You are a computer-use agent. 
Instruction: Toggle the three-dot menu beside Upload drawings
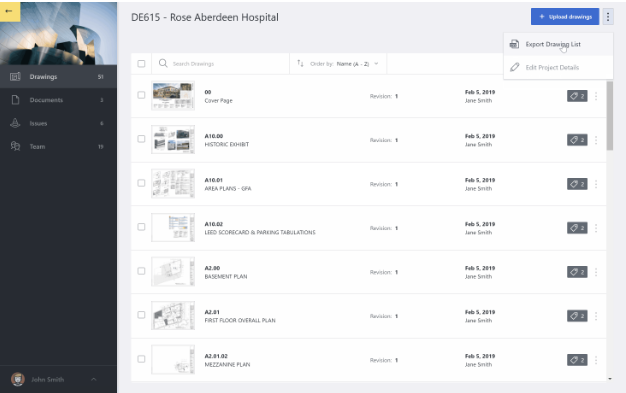coord(608,17)
